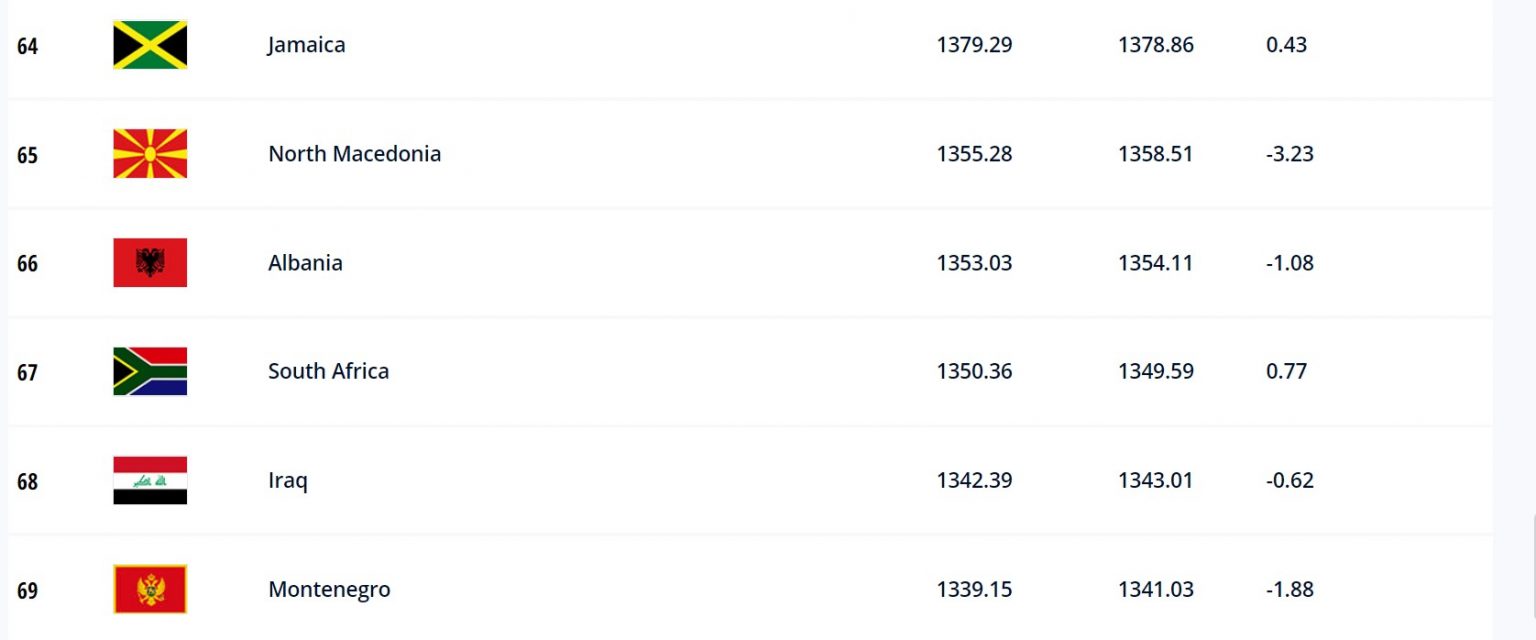1536x640 pixels.
Task: Click rank number 67
Action: (x=27, y=373)
